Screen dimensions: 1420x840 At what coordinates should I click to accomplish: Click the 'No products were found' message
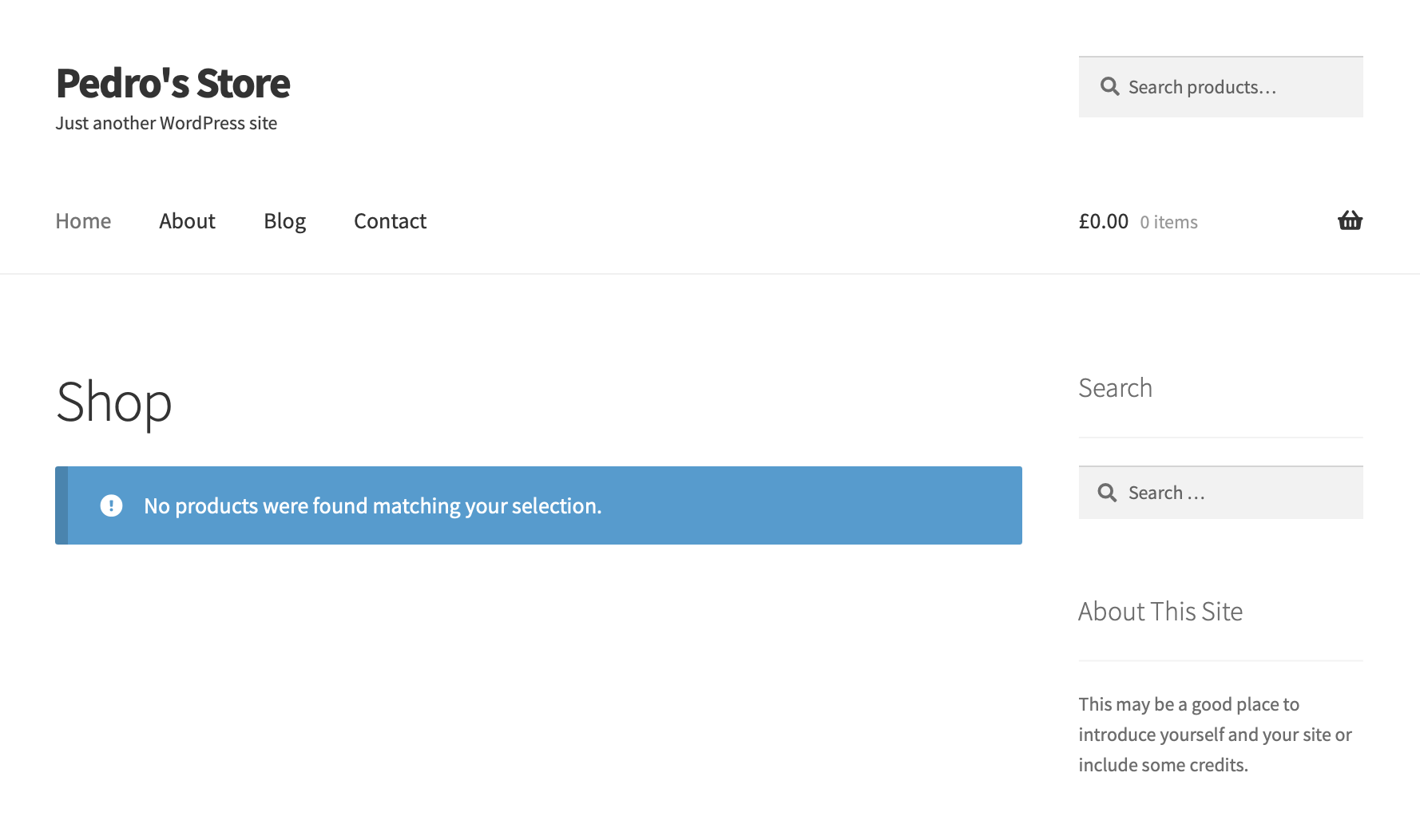372,505
